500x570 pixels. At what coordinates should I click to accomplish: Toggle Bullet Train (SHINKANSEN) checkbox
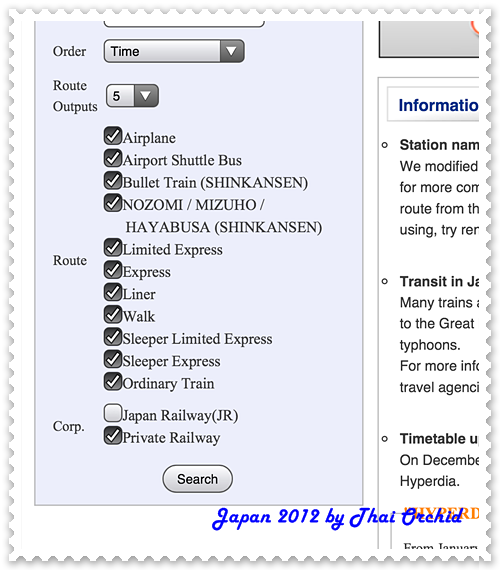coord(113,181)
